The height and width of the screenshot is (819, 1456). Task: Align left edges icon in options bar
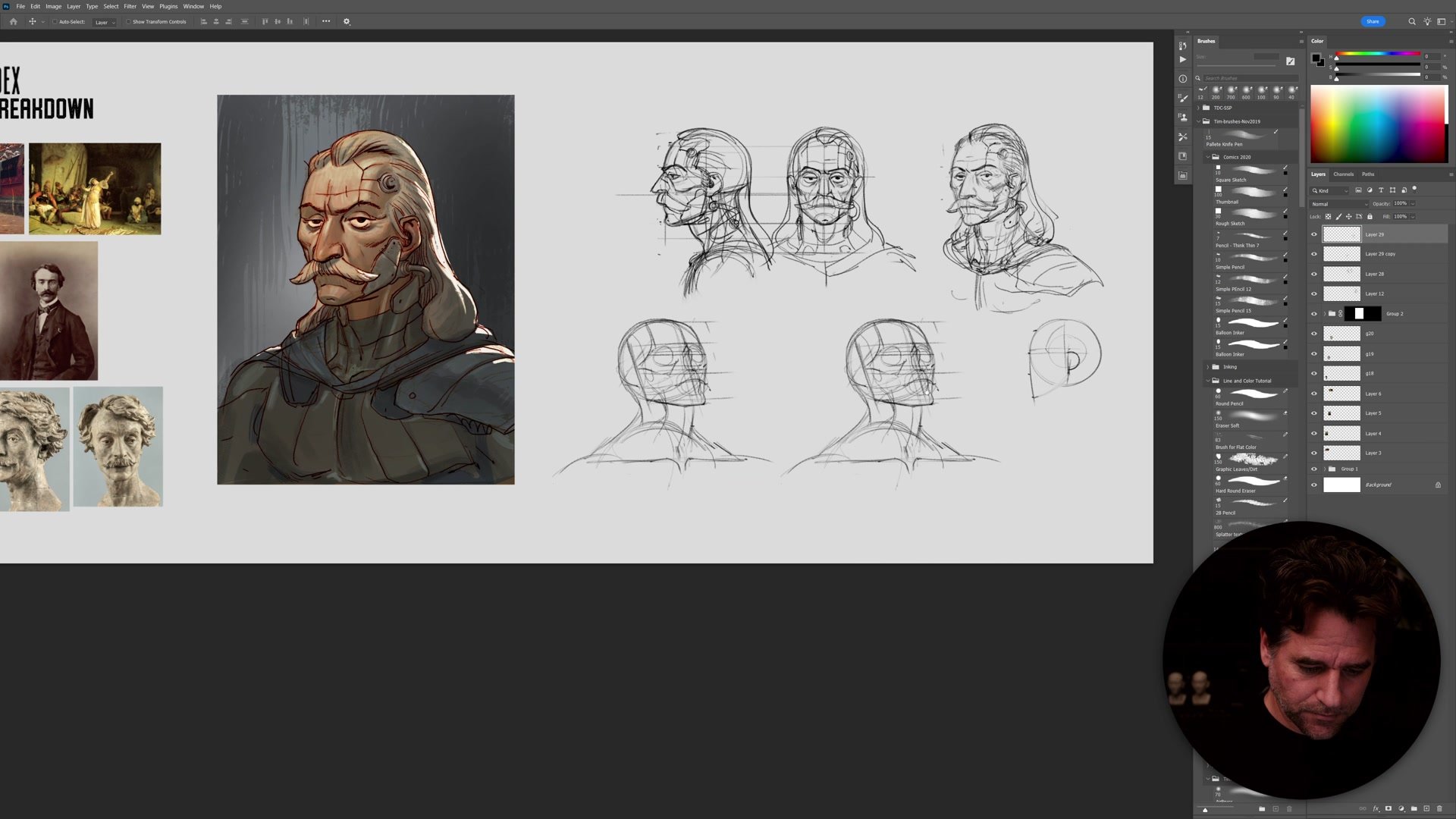click(203, 21)
